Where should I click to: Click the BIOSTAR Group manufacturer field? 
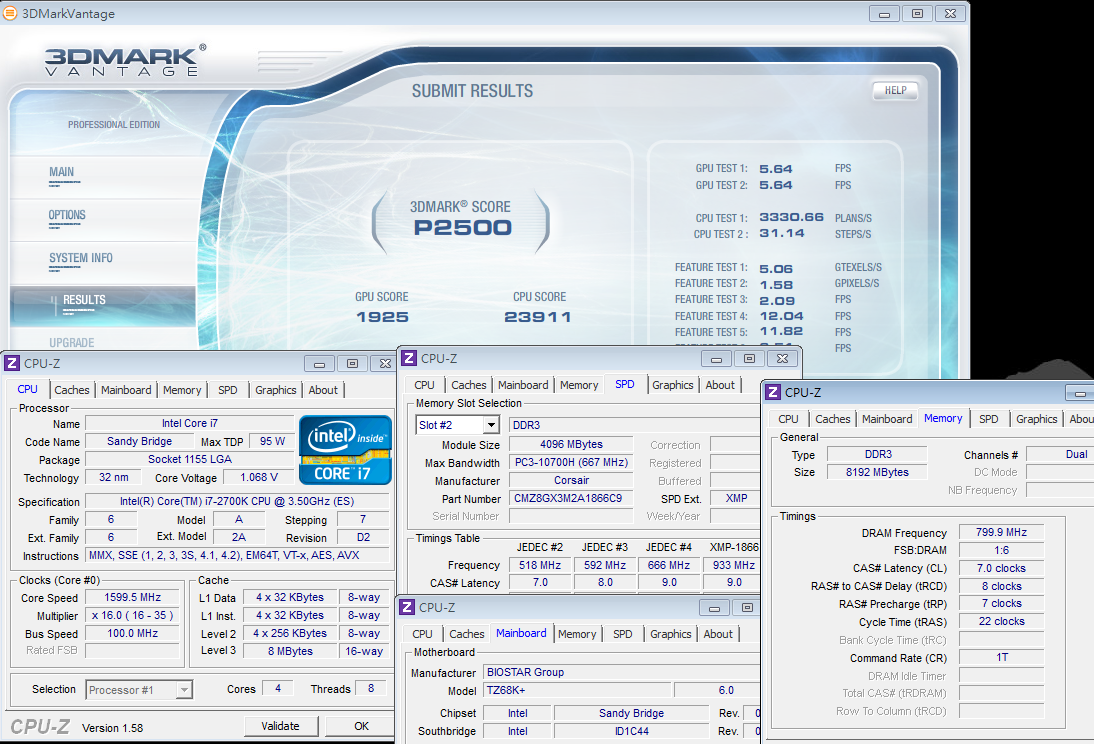point(621,672)
